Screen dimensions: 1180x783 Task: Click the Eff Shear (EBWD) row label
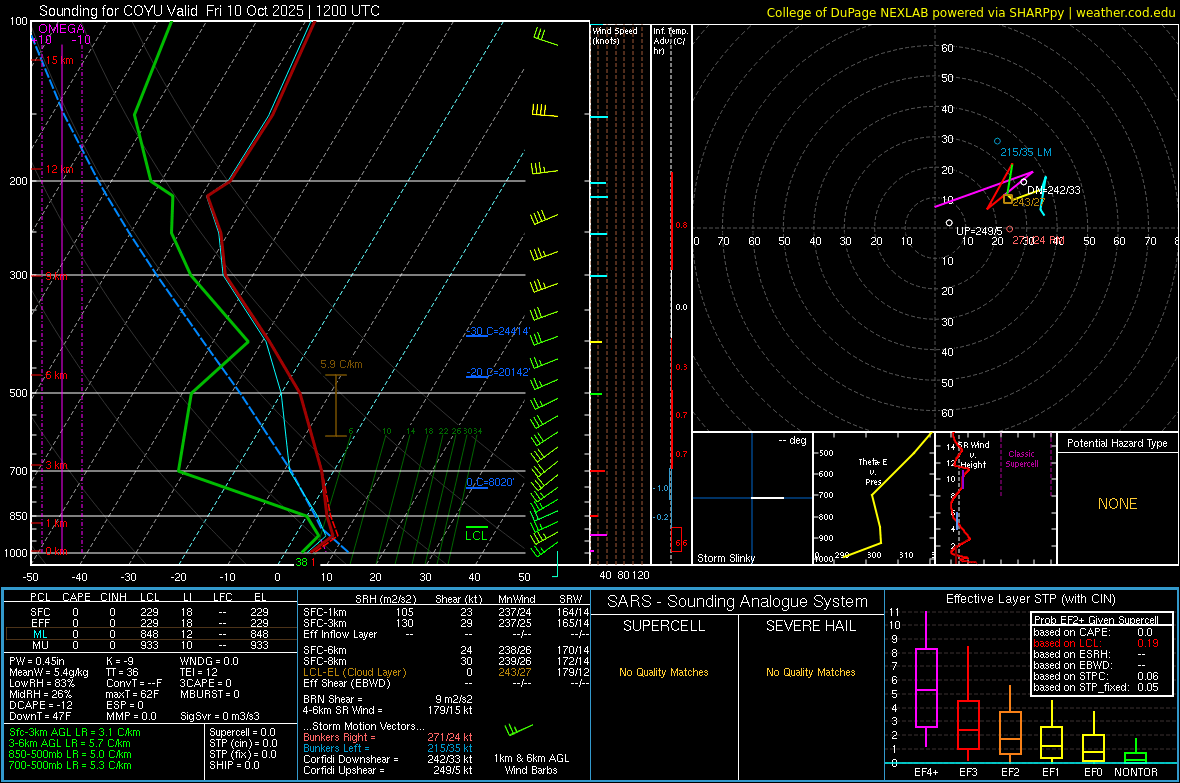pyautogui.click(x=347, y=684)
